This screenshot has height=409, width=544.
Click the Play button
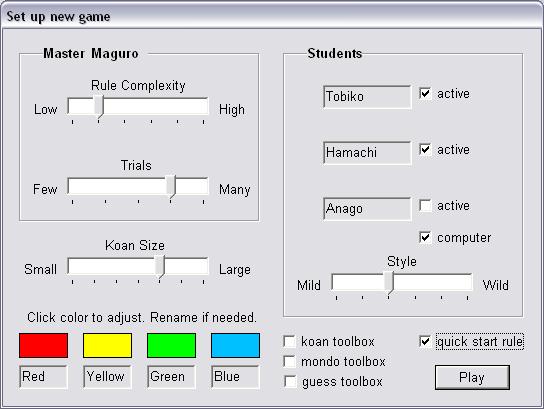click(x=472, y=377)
